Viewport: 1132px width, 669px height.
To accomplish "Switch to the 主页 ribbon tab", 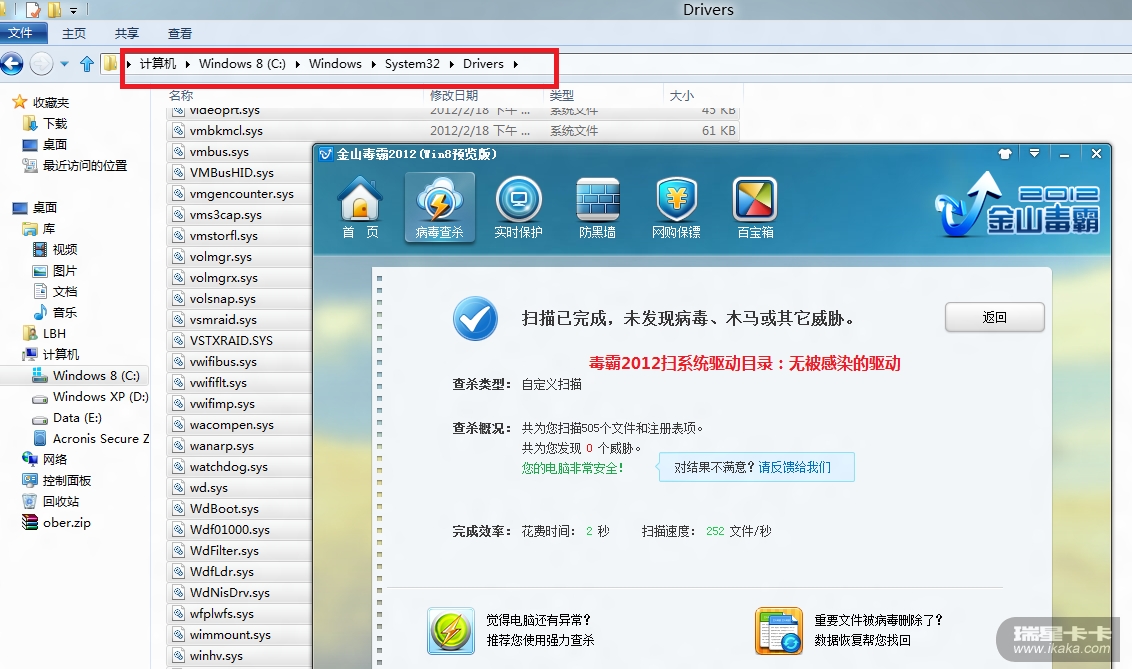I will [74, 33].
